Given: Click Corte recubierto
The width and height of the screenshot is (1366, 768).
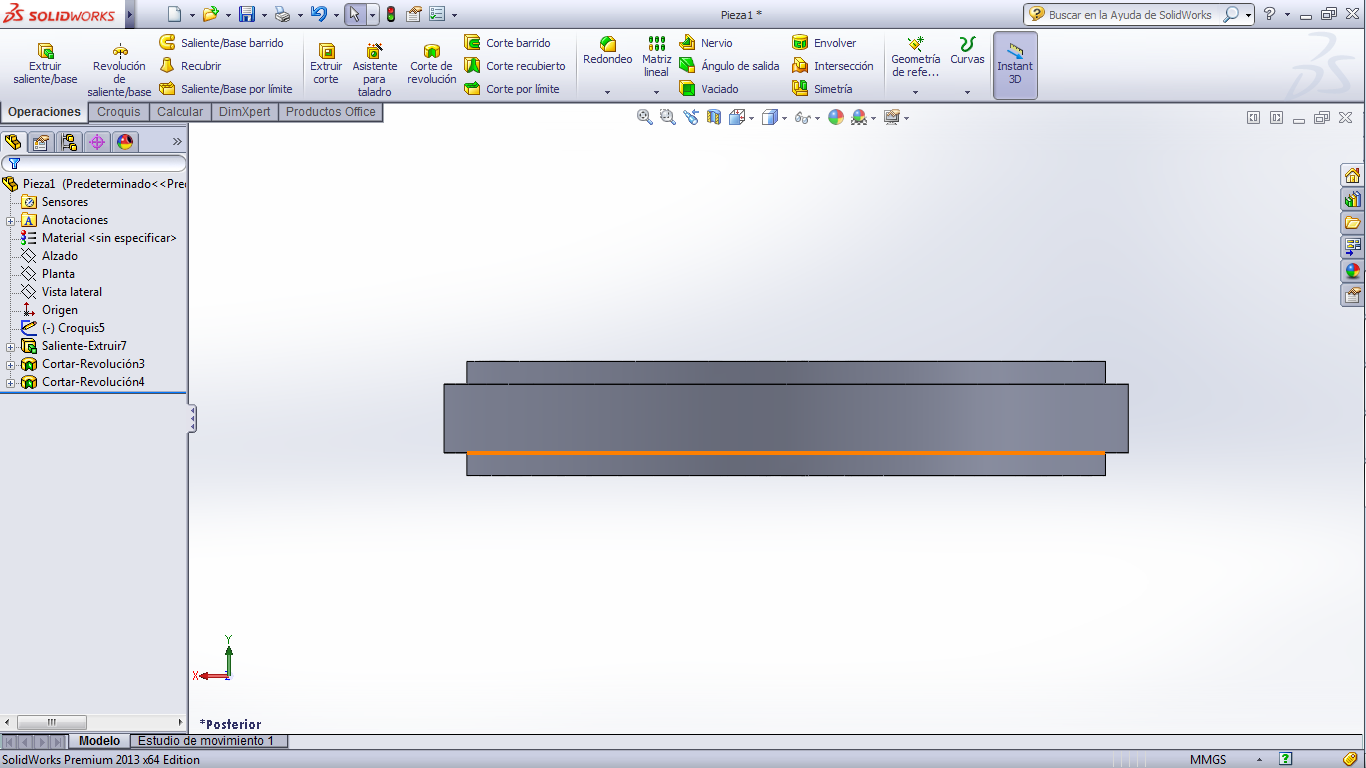Looking at the screenshot, I should [514, 66].
